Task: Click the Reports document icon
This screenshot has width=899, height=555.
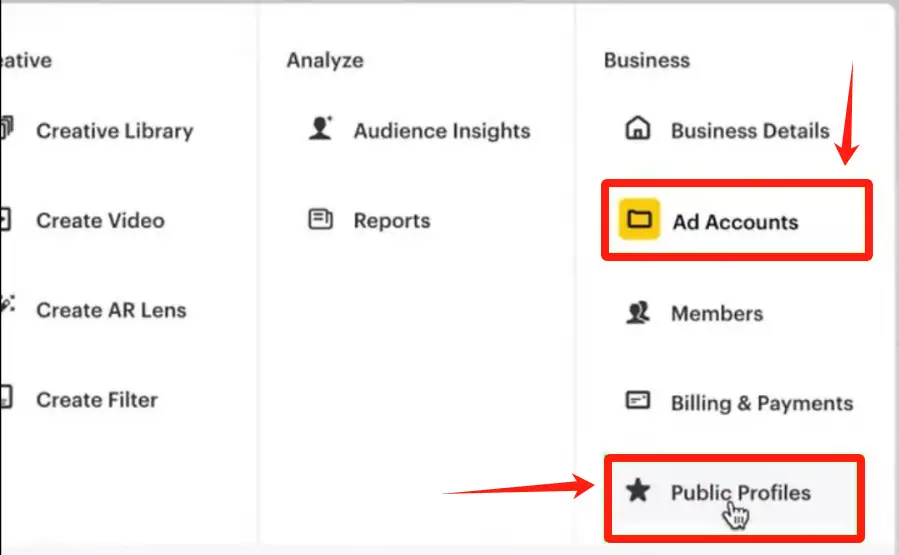Action: [x=320, y=218]
